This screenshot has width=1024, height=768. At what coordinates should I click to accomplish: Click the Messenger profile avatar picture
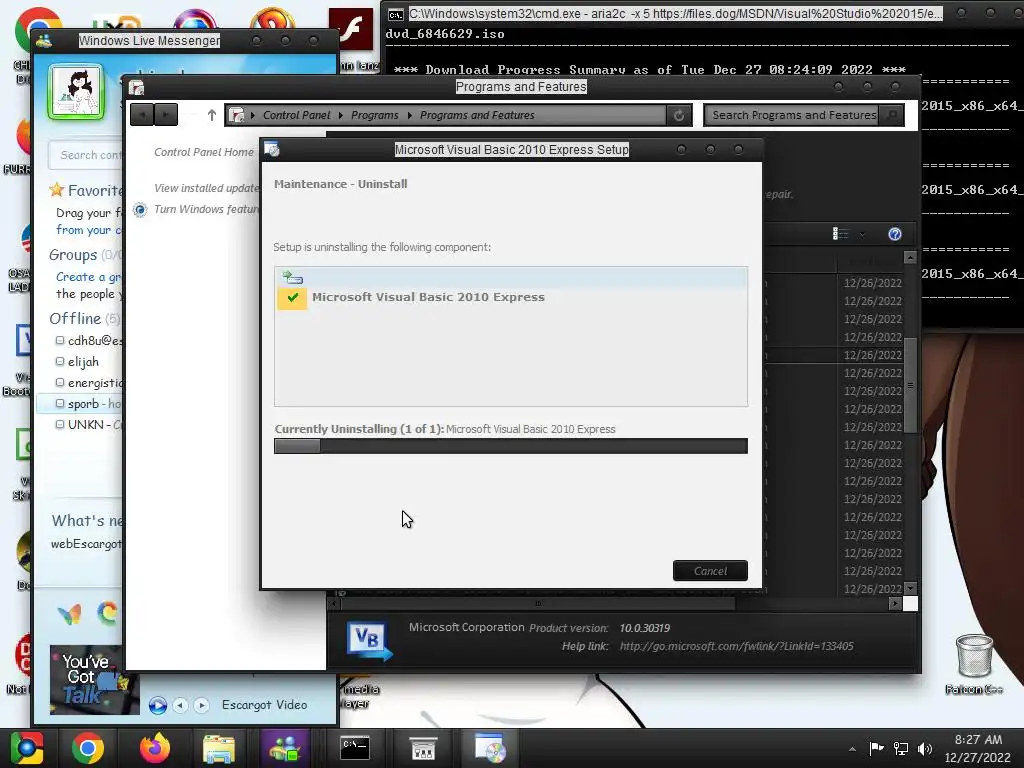point(76,91)
